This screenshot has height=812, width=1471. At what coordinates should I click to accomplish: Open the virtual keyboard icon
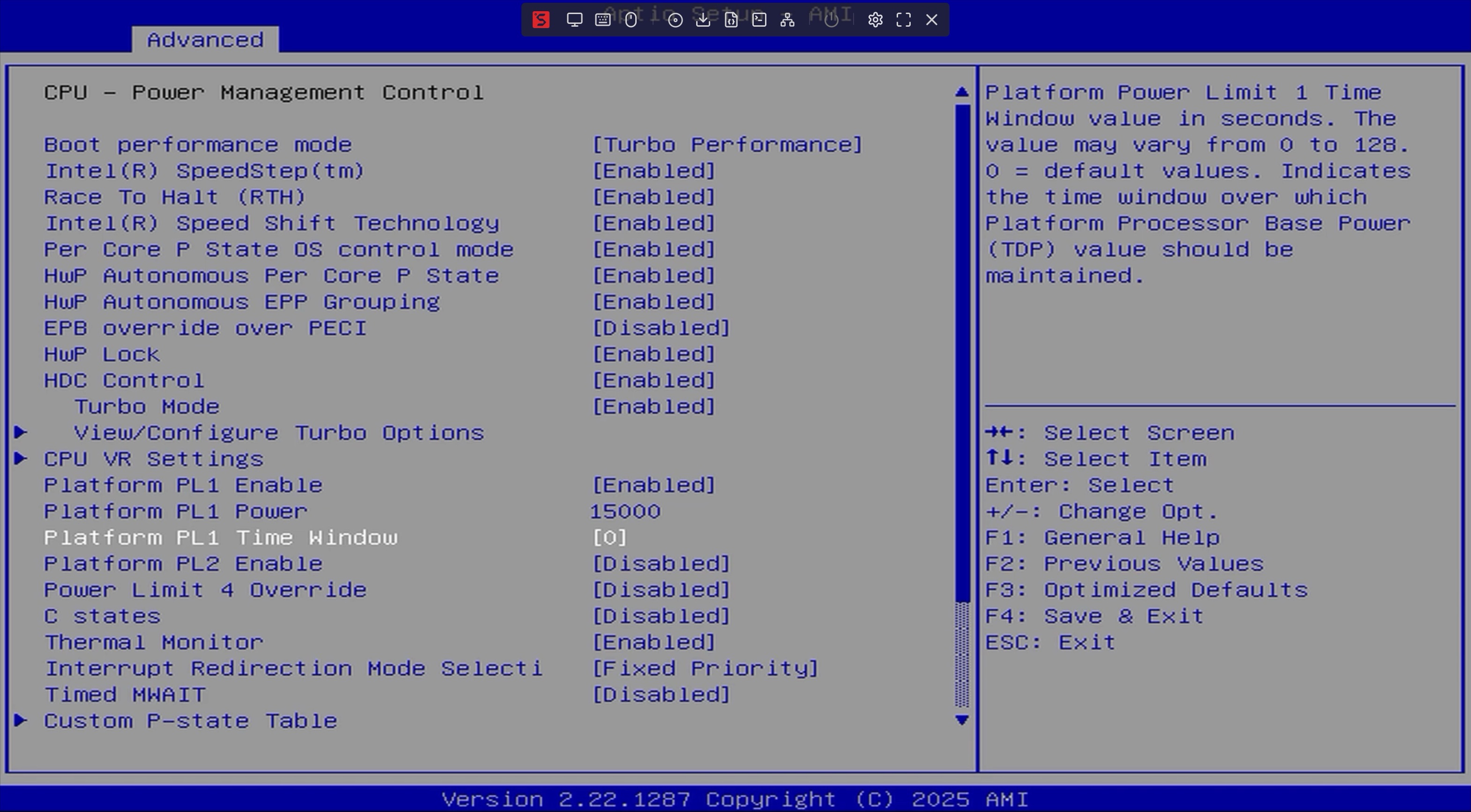(x=602, y=20)
